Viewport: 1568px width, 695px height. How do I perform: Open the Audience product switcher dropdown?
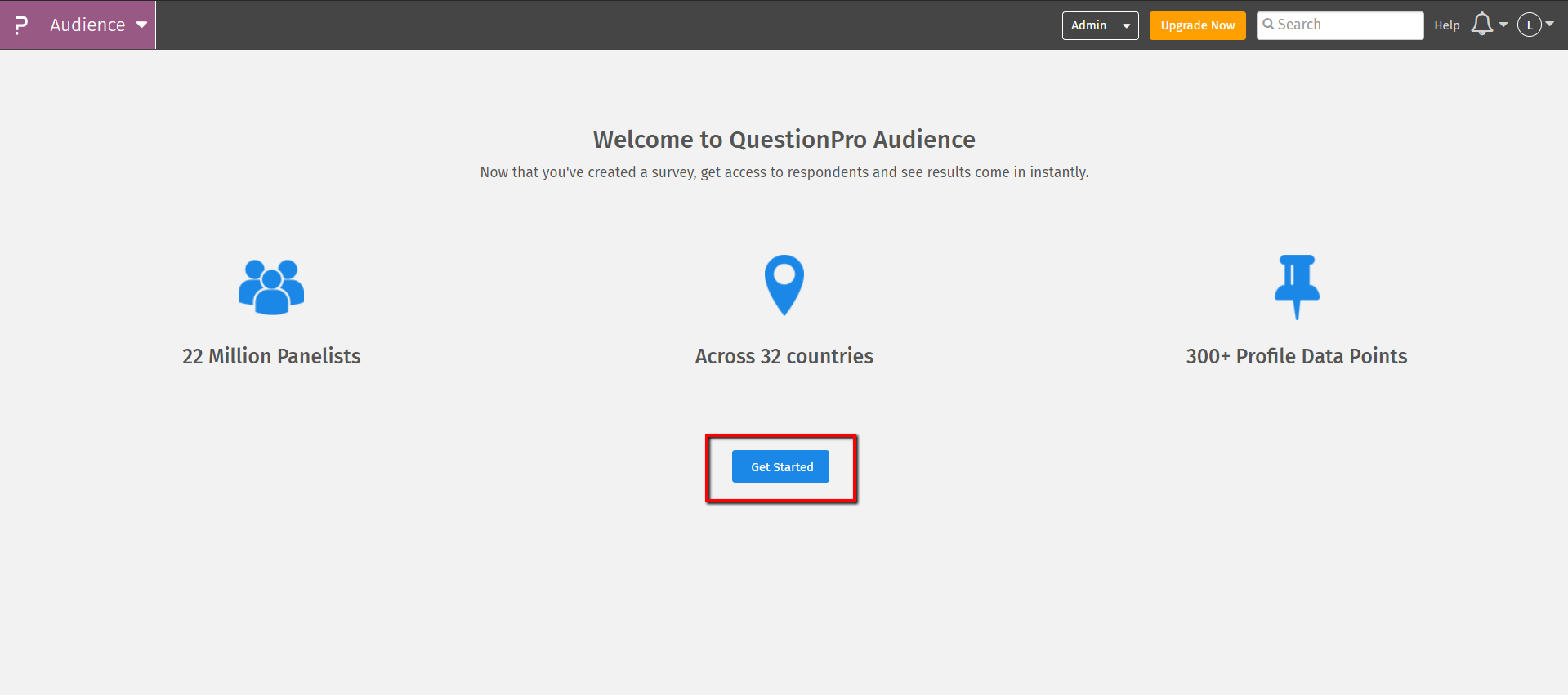tap(98, 25)
